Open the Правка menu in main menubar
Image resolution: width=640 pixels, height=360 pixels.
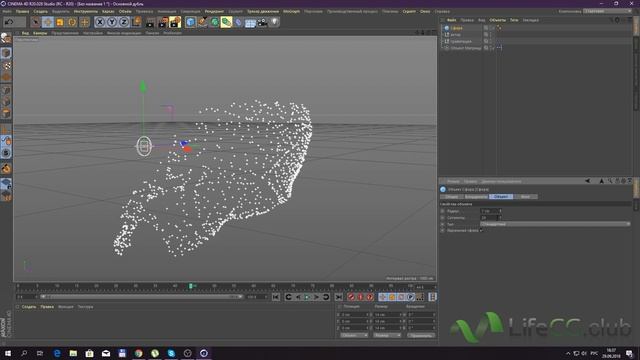22,11
